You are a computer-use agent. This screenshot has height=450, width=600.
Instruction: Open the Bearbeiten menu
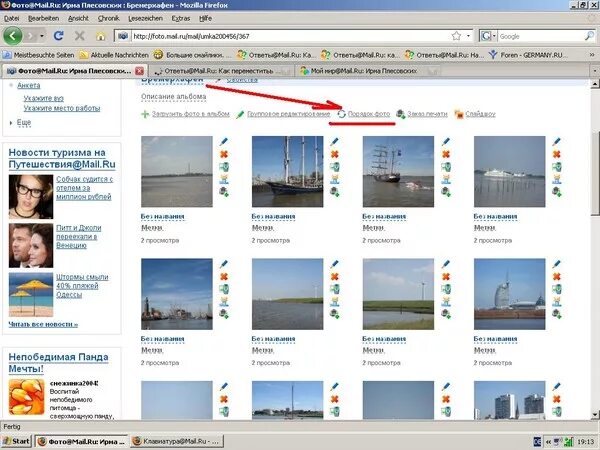coord(43,18)
